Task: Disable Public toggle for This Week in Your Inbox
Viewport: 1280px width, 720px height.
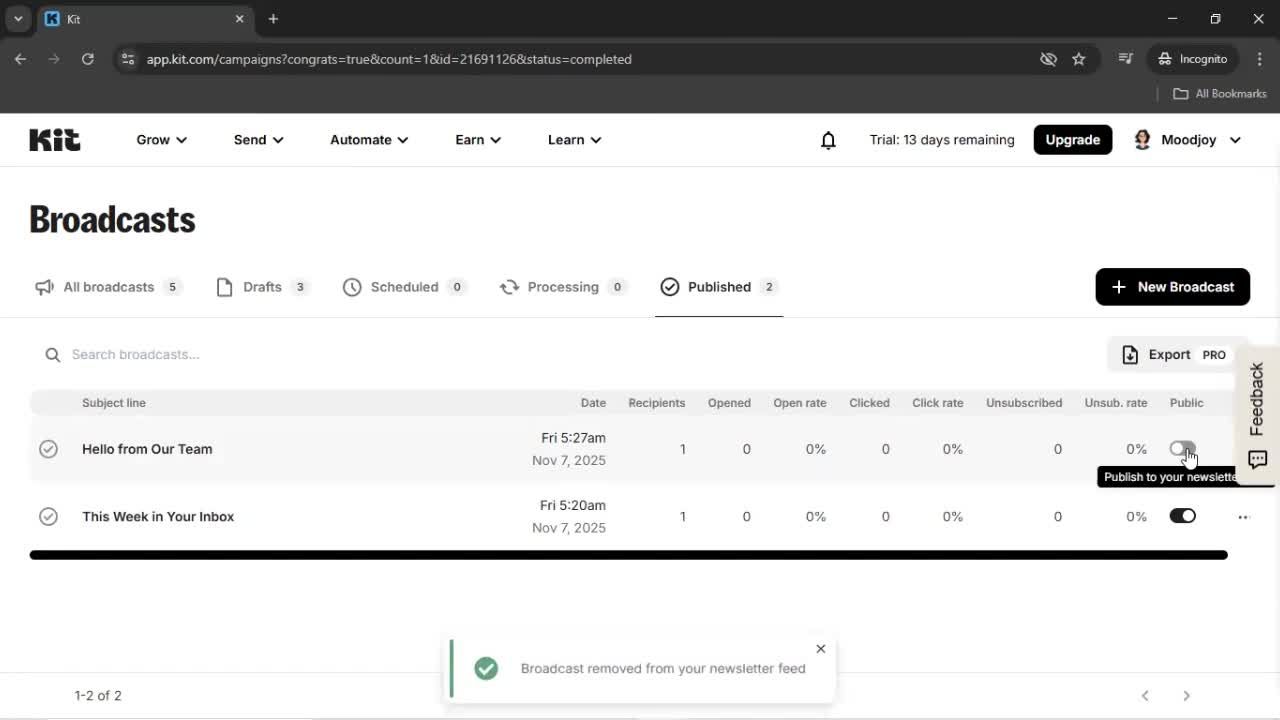Action: (x=1182, y=516)
